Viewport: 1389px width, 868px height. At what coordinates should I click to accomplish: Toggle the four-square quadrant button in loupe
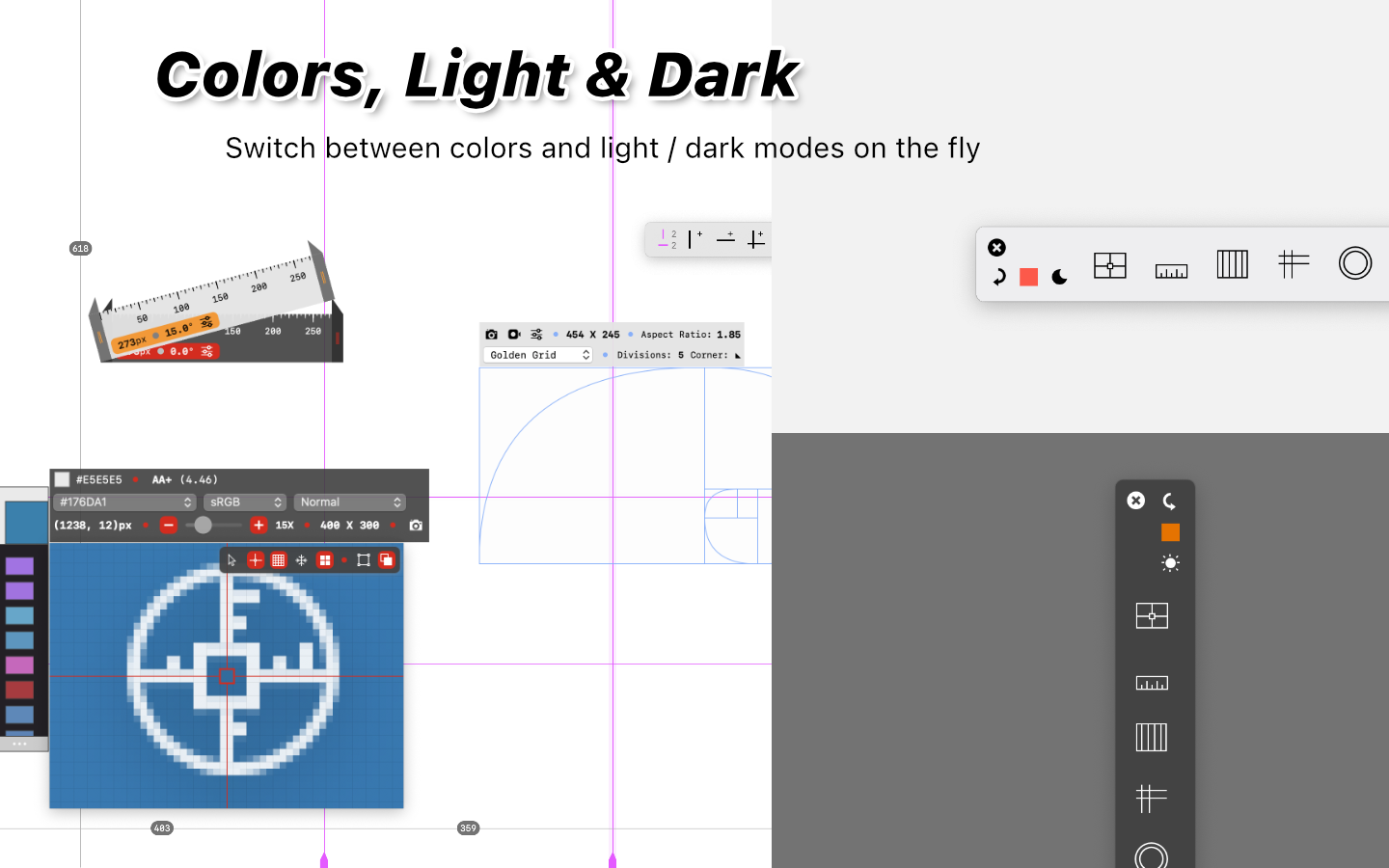[325, 560]
